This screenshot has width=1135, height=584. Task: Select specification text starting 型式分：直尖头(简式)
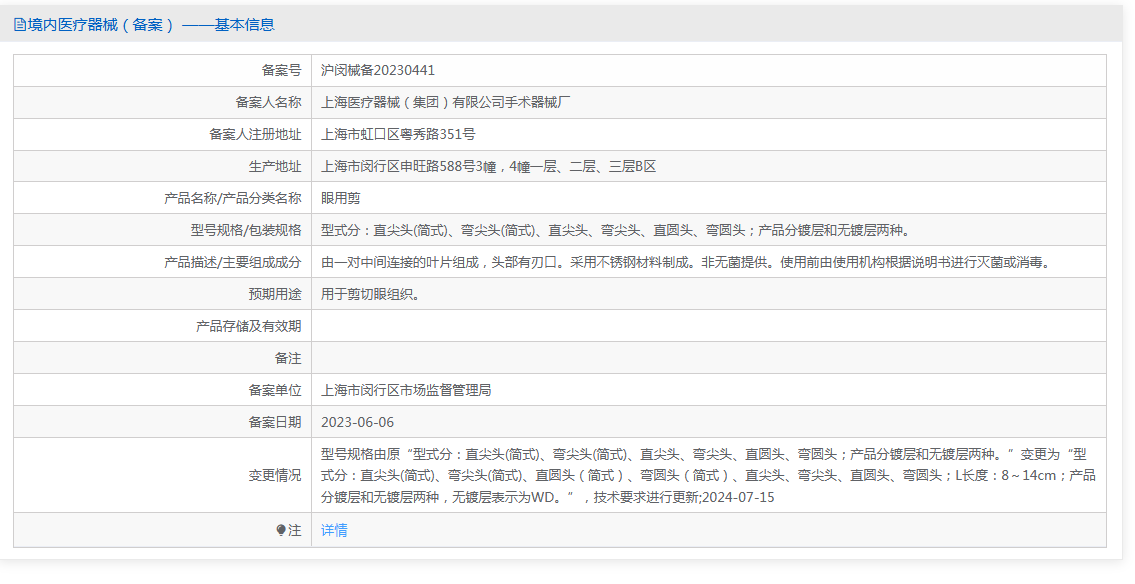point(616,230)
